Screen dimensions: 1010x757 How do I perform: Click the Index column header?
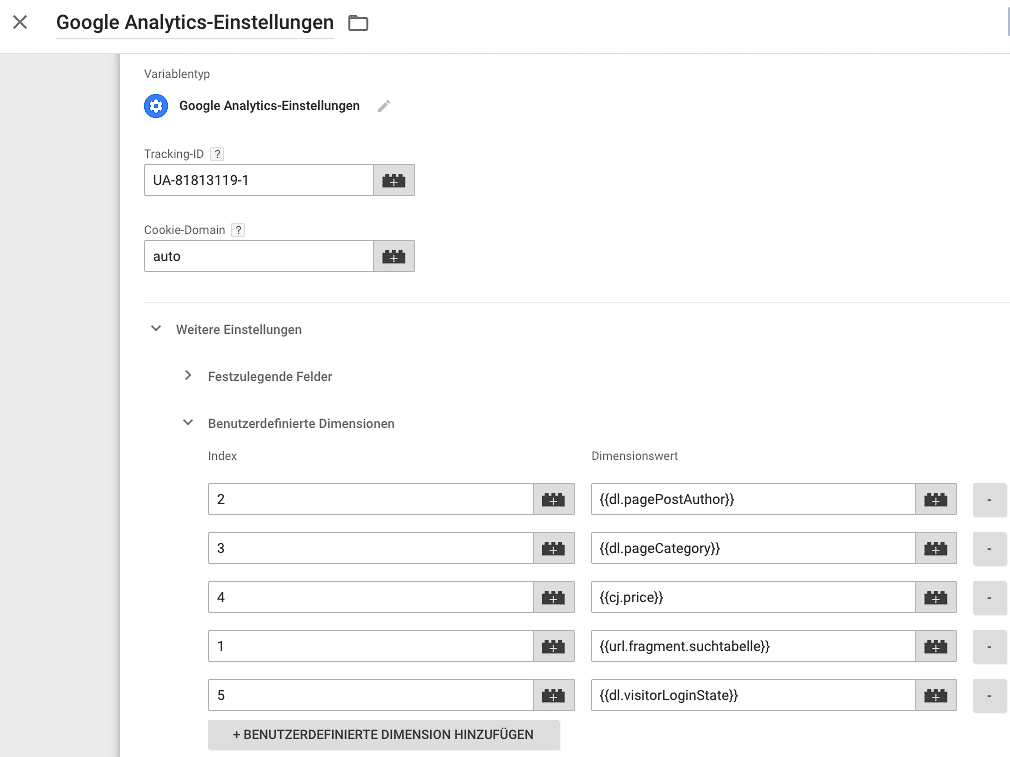pos(222,456)
